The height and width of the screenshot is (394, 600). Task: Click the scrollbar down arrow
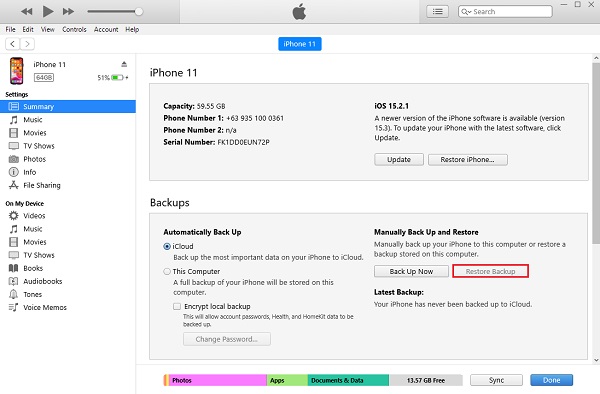pyautogui.click(x=596, y=360)
